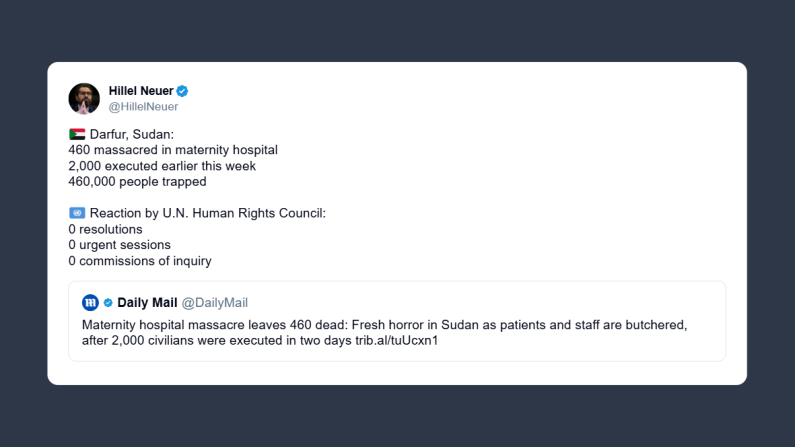Click Daily Mail's verified badge
Image resolution: width=795 pixels, height=447 pixels.
click(108, 302)
